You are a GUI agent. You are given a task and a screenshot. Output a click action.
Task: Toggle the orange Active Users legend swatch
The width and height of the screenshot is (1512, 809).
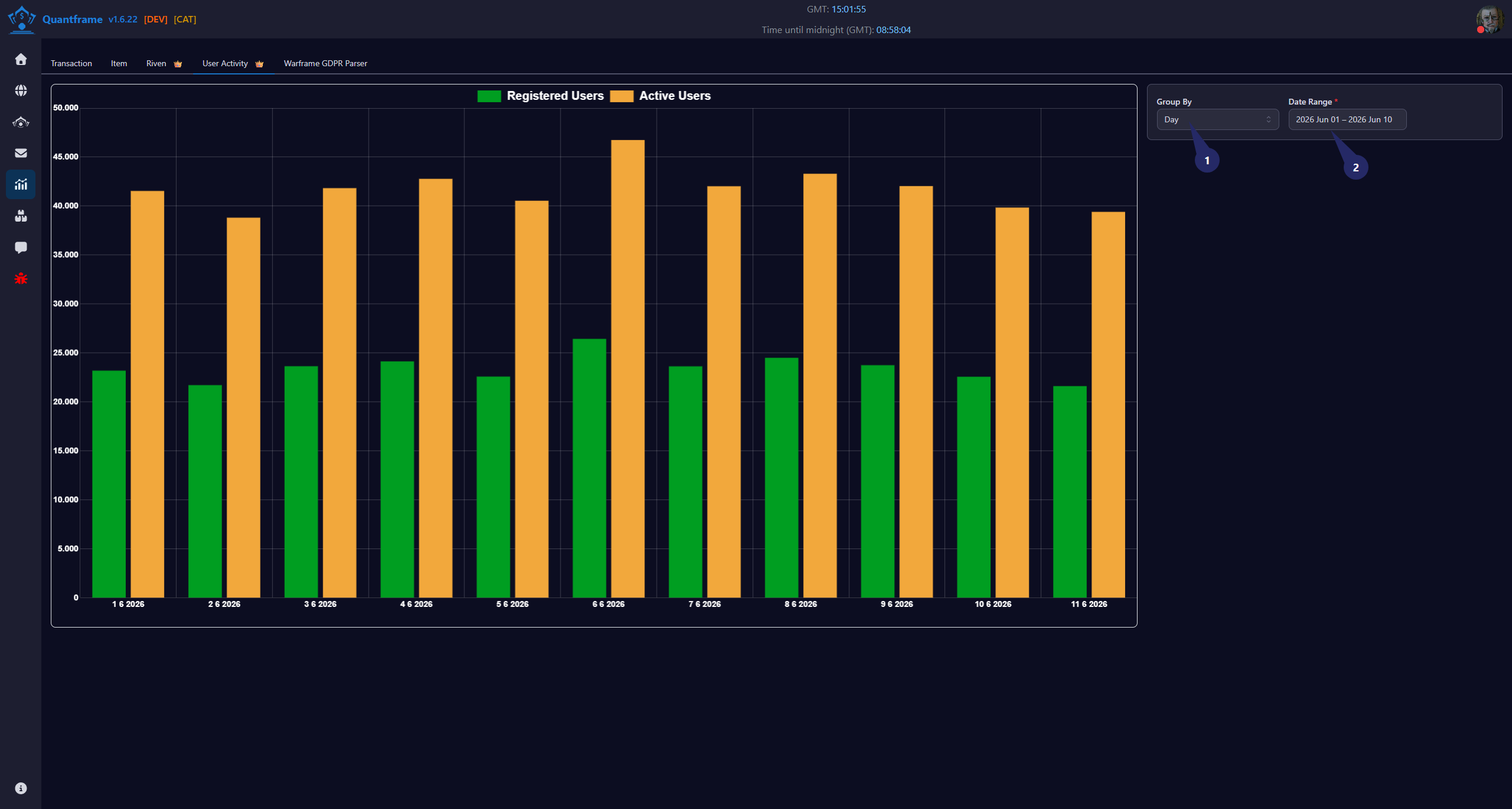tap(621, 96)
